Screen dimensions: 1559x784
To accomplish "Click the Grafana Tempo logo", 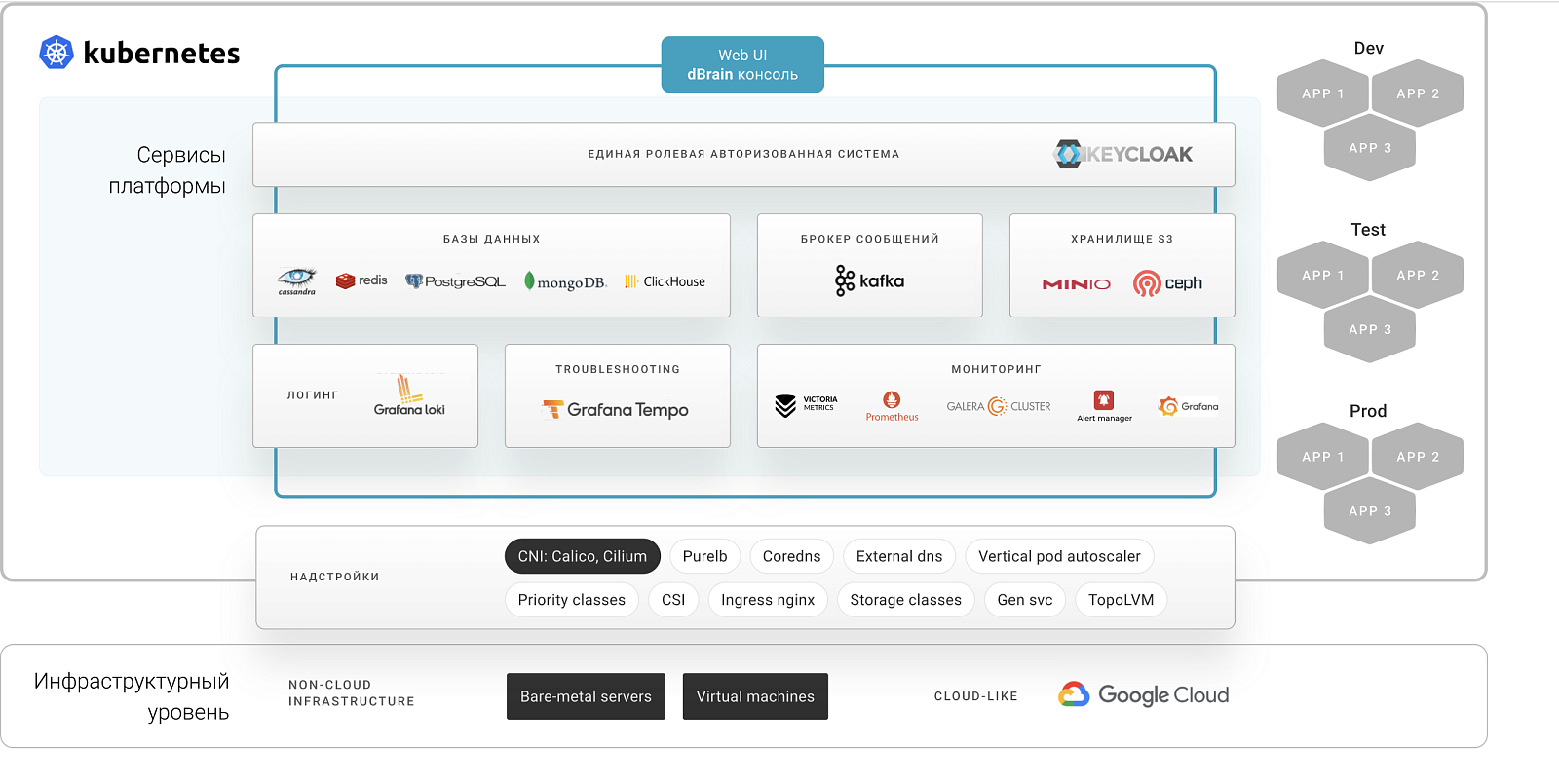I will tap(615, 410).
